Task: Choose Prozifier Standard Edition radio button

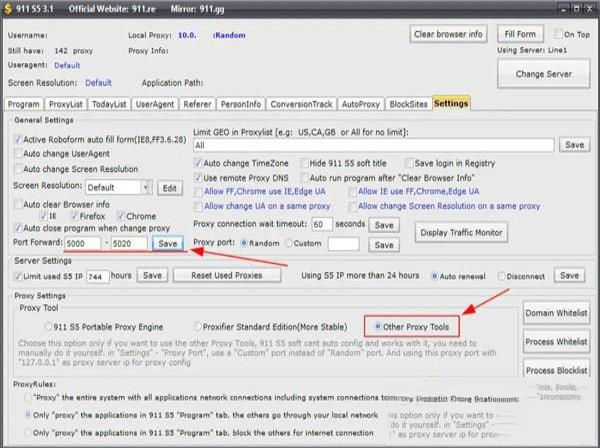Action: [x=198, y=326]
